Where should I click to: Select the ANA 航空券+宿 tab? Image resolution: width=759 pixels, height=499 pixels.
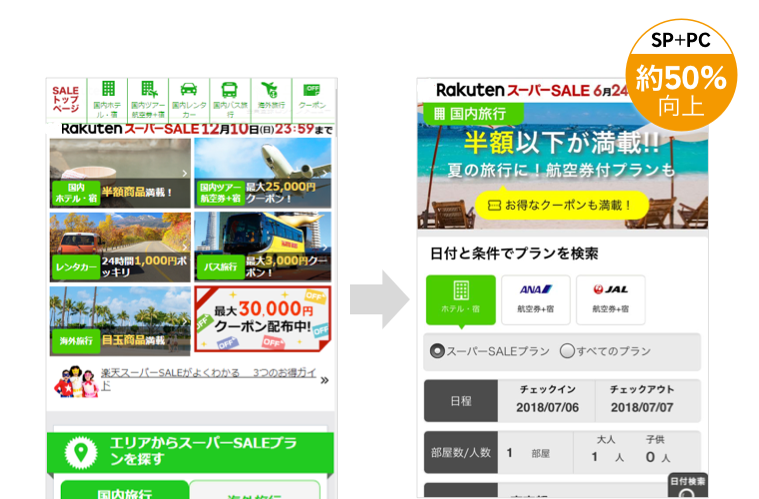pos(536,300)
